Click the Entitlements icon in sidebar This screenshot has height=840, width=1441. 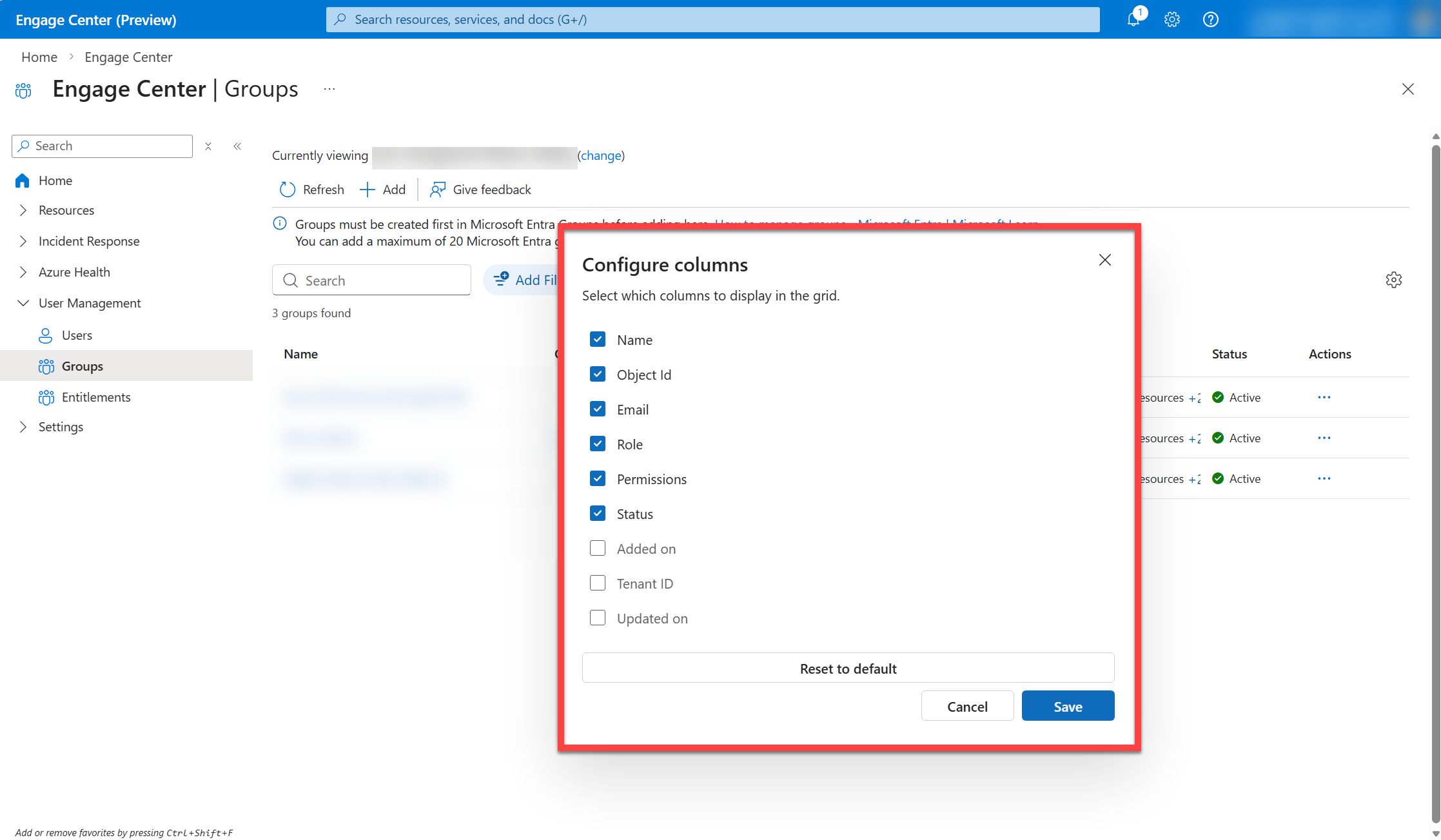pos(46,397)
